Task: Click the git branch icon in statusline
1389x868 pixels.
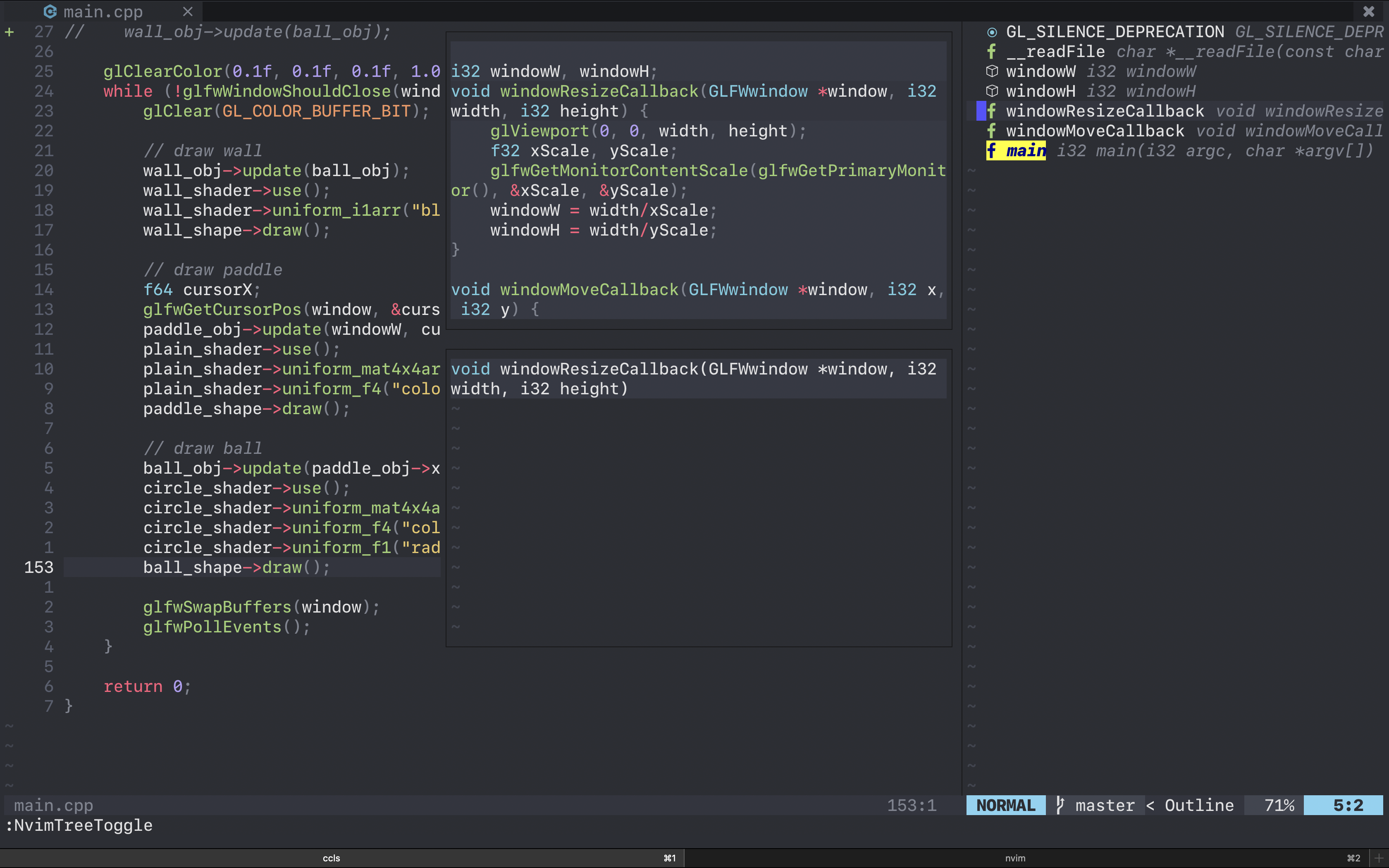Action: pos(1060,806)
